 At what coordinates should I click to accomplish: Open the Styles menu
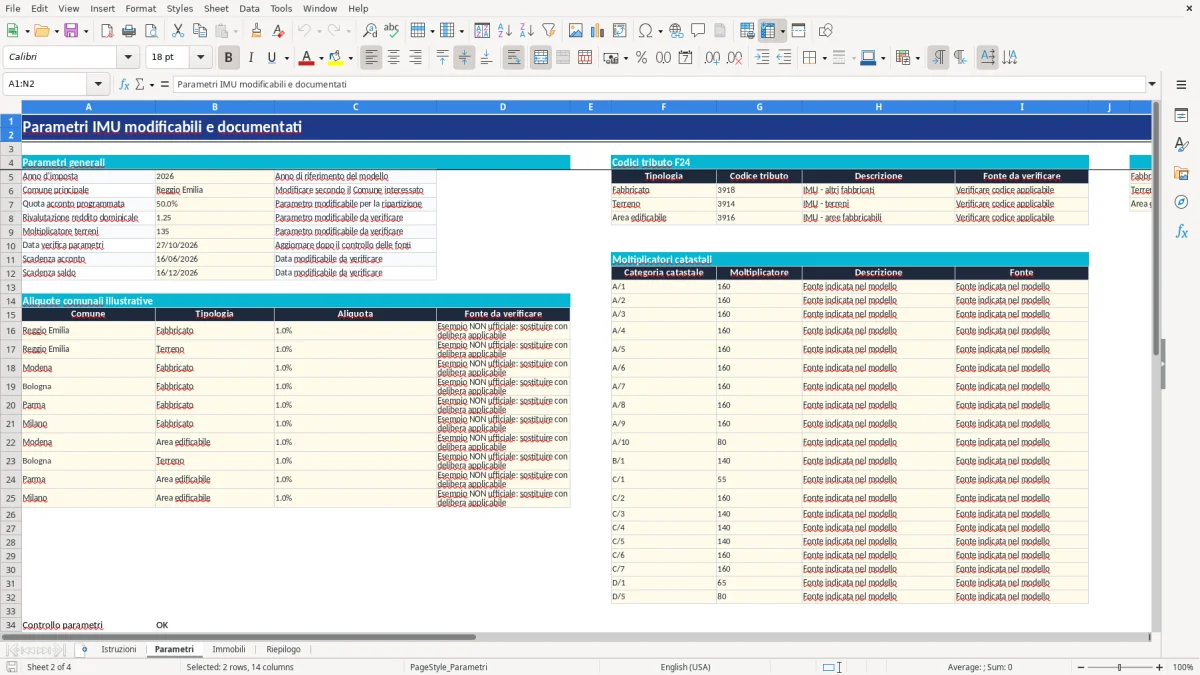pyautogui.click(x=180, y=8)
